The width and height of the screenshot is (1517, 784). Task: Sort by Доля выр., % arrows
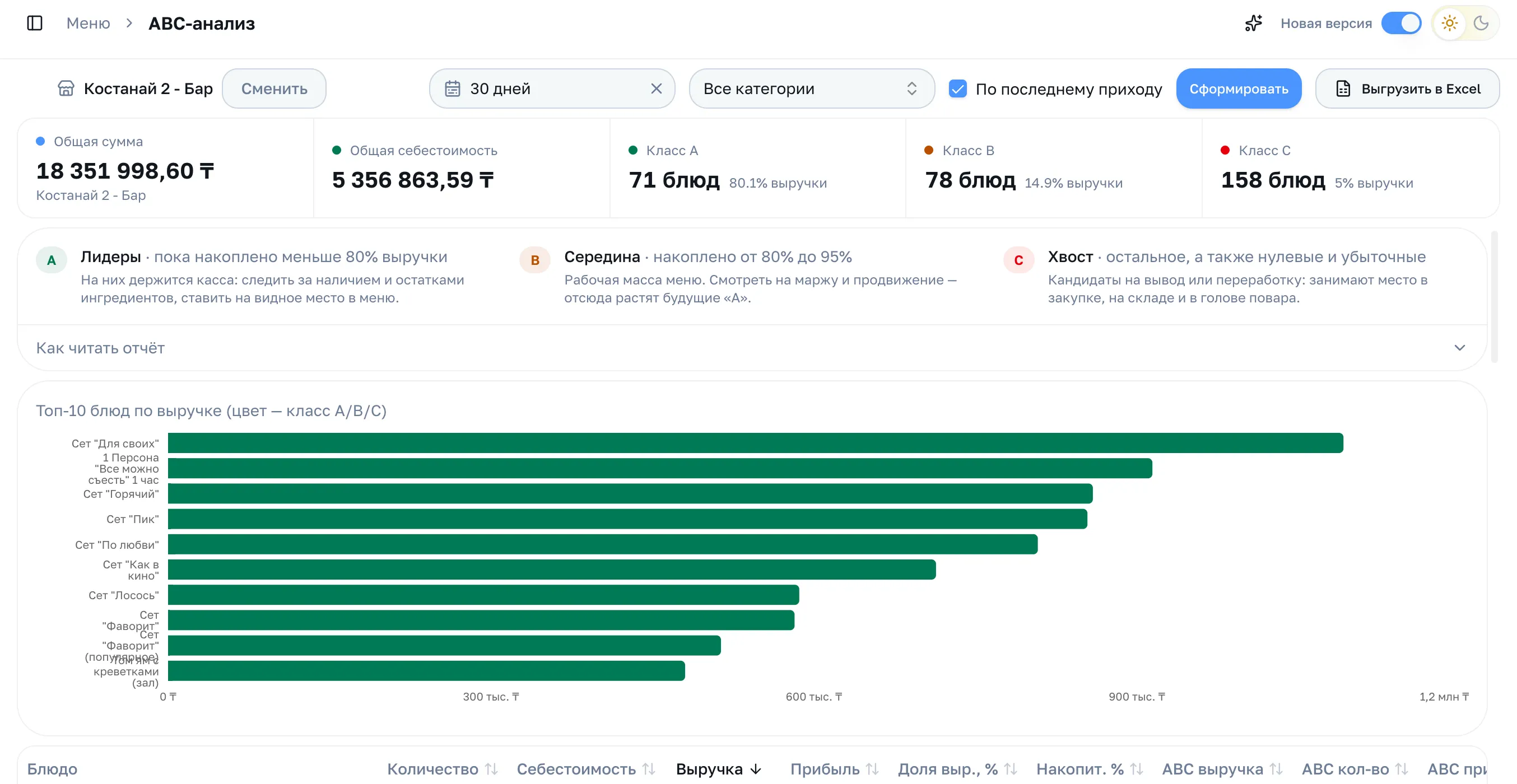tap(1011, 769)
